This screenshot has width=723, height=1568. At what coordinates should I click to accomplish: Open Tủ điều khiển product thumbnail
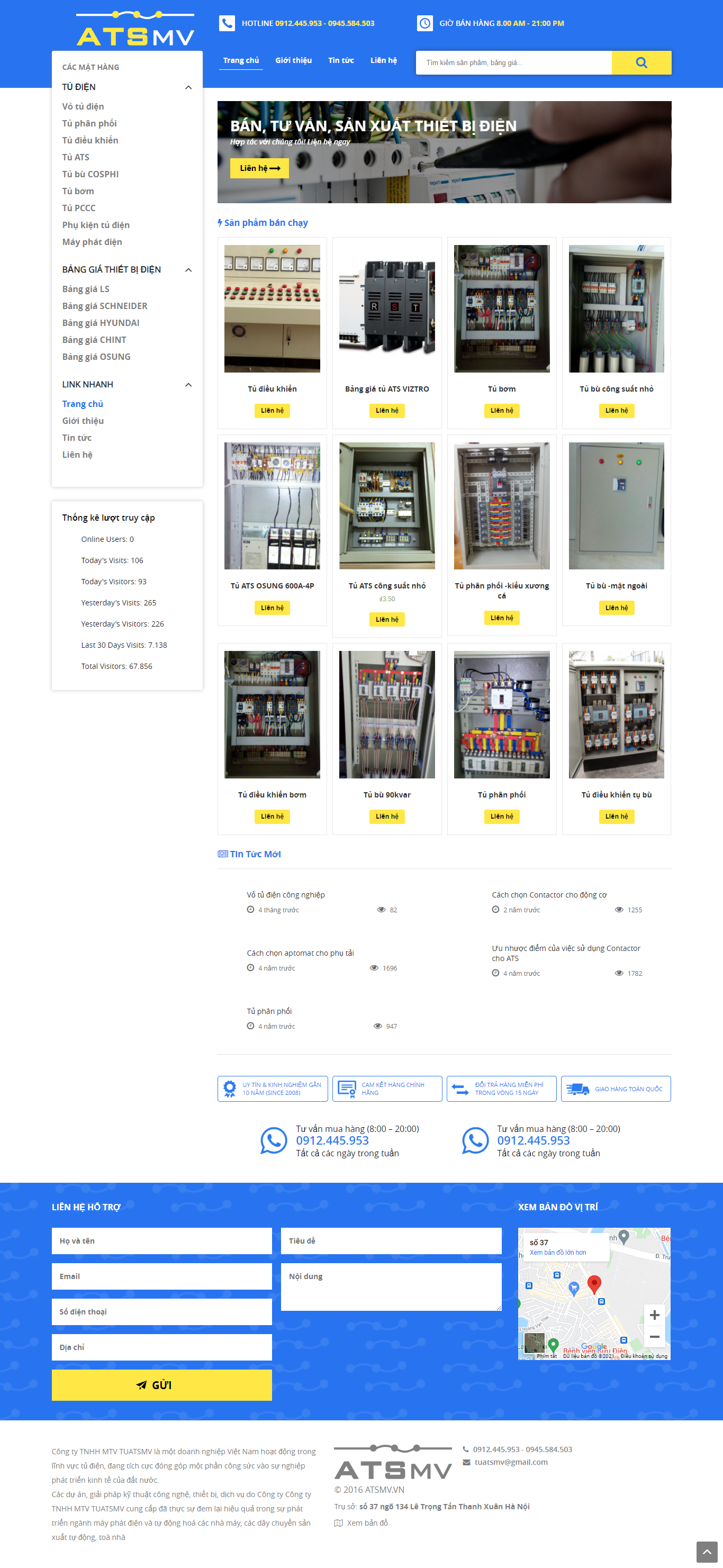pyautogui.click(x=272, y=309)
